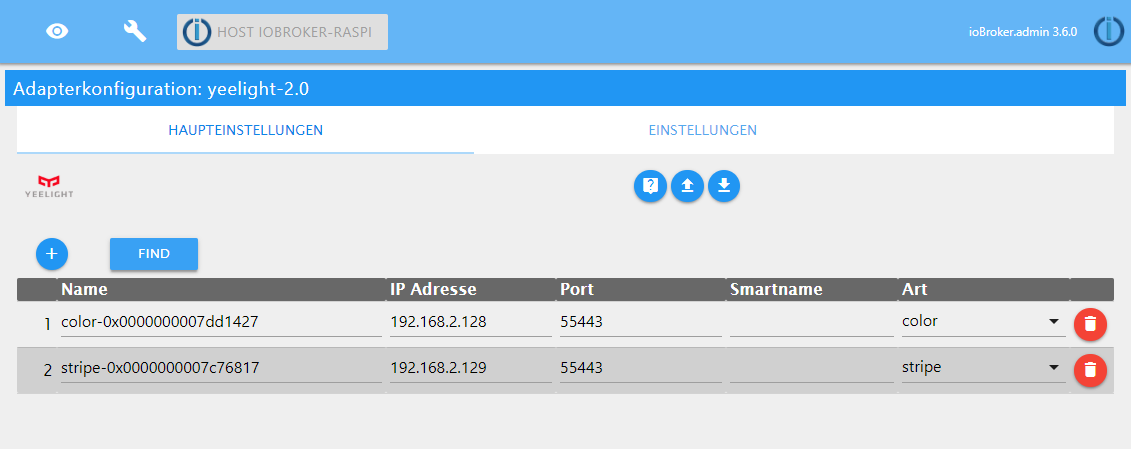Click the eye visibility icon in header
The image size is (1131, 449).
[x=58, y=31]
